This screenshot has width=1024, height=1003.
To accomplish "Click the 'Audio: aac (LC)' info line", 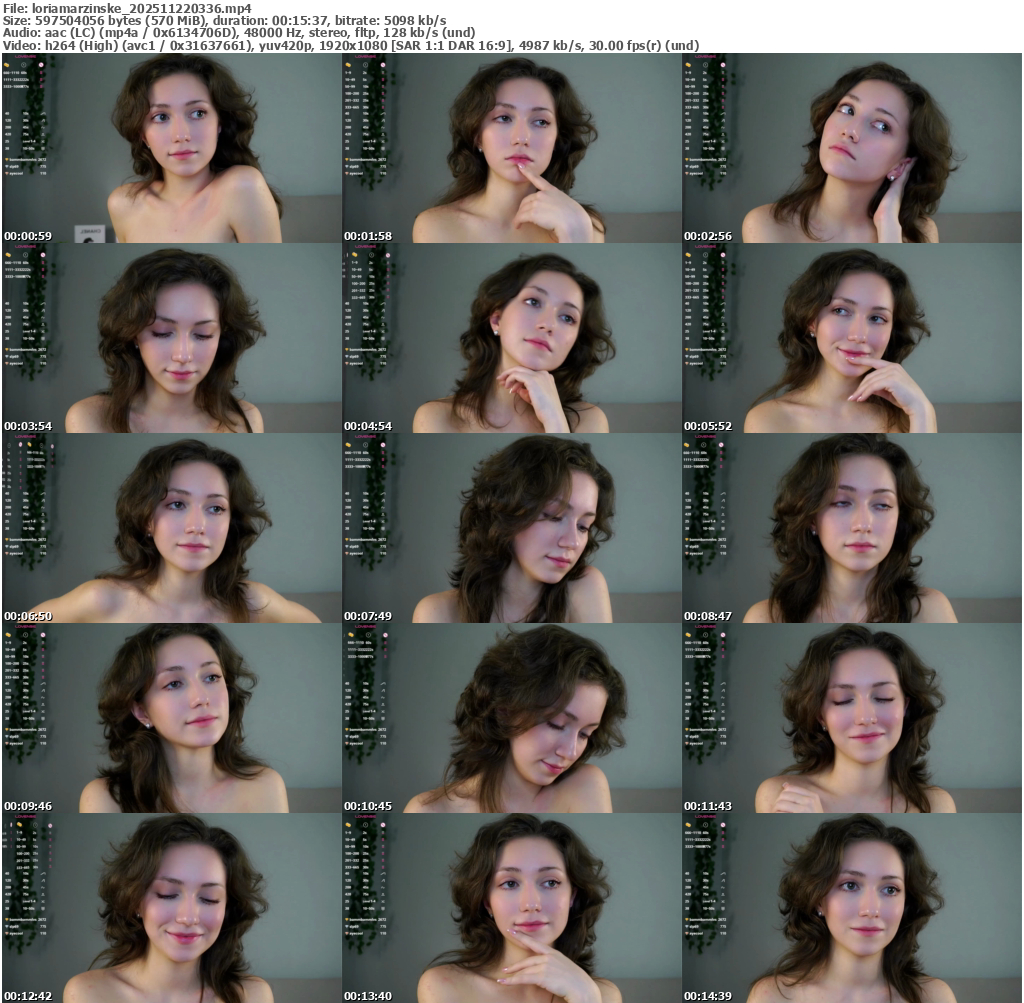I will 239,33.
